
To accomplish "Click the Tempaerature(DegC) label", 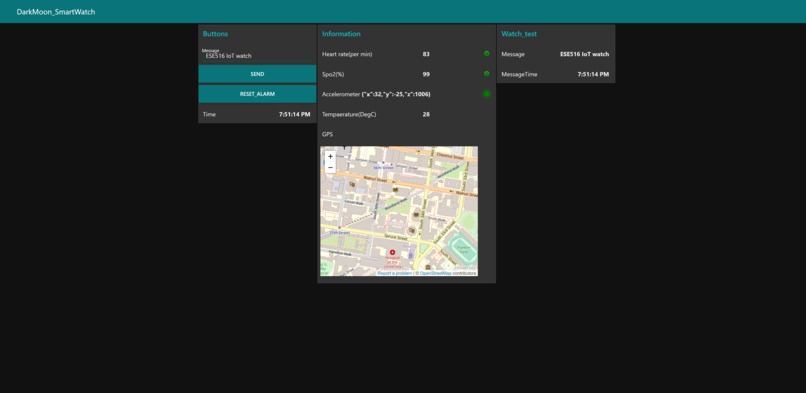I will point(349,115).
